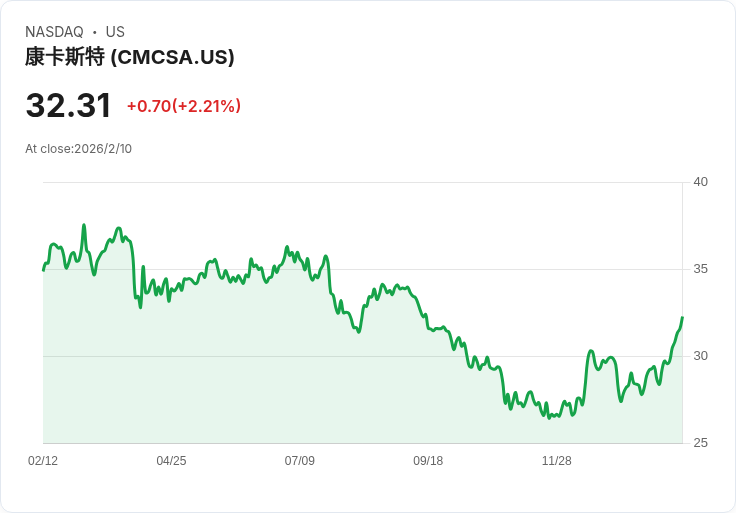The image size is (736, 513).
Task: Click the 35 label on the price axis
Action: point(700,269)
